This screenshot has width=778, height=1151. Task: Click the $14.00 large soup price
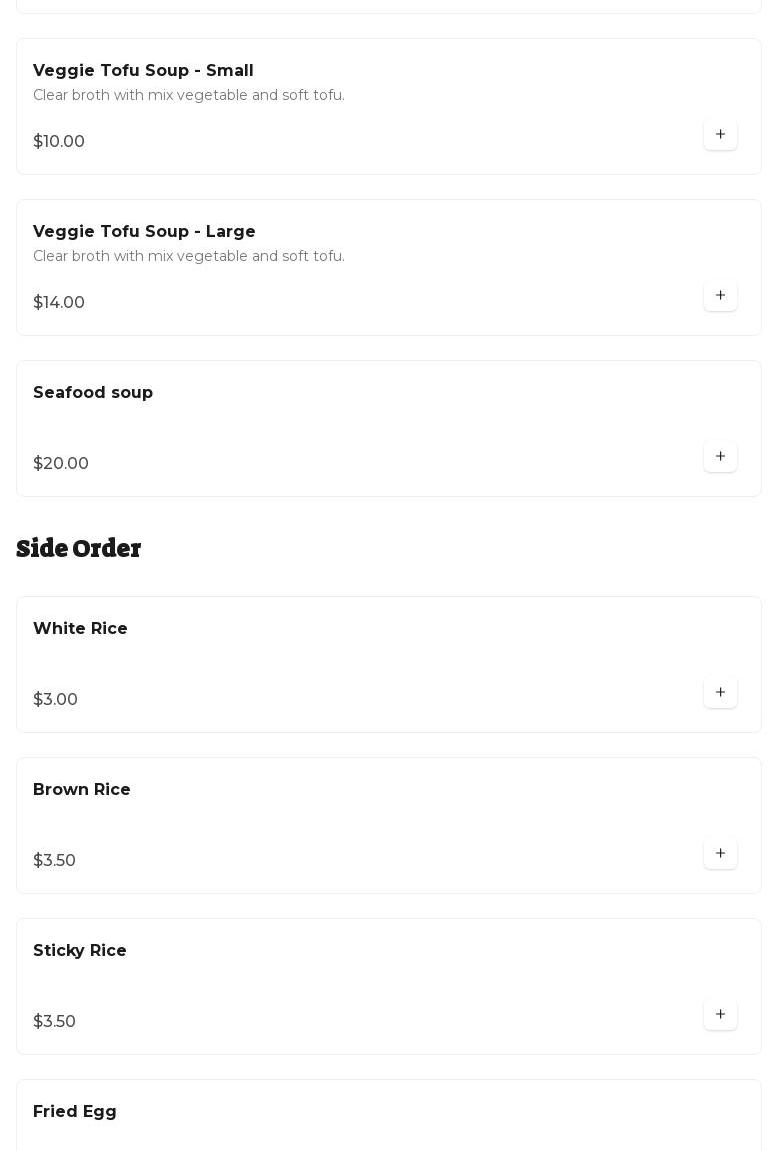tap(59, 303)
